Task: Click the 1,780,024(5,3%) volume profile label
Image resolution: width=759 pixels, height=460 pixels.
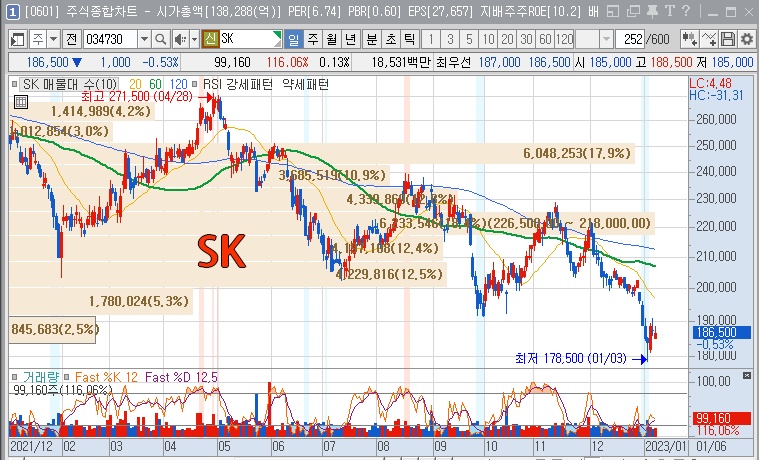Action: tap(138, 301)
